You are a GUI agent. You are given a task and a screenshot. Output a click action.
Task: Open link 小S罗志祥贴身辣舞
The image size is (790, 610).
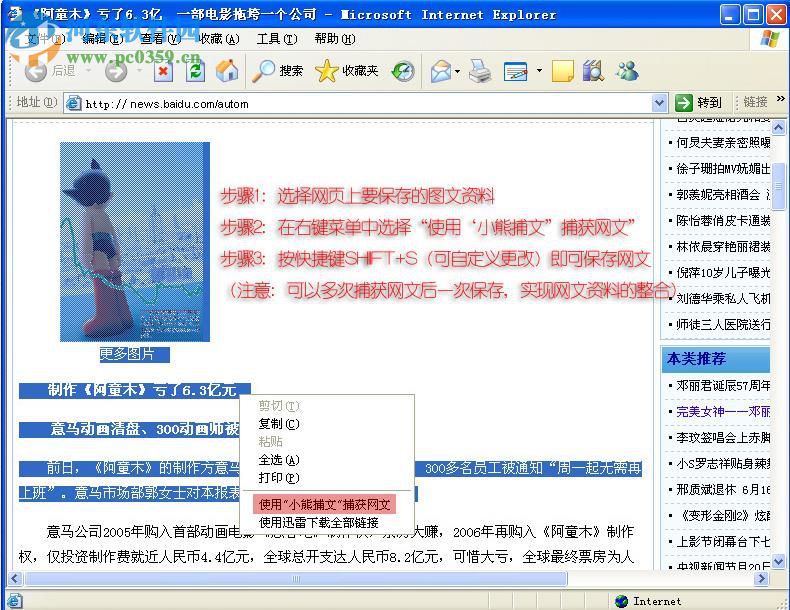tap(723, 463)
